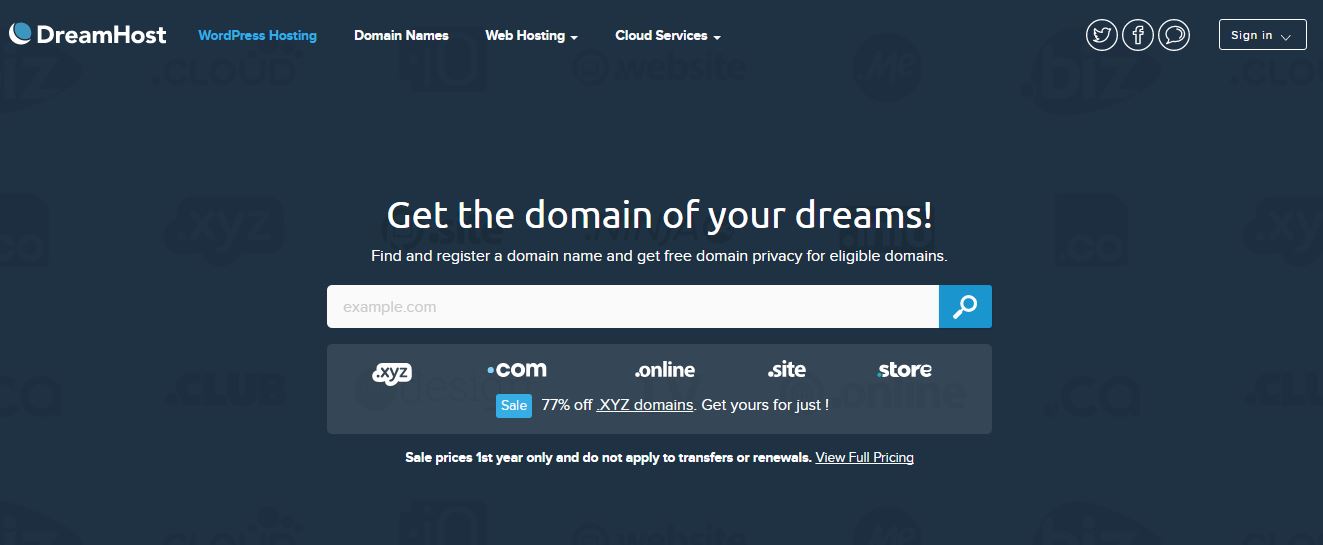The image size is (1323, 545).
Task: Open the Twitter social icon
Action: pyautogui.click(x=1102, y=35)
